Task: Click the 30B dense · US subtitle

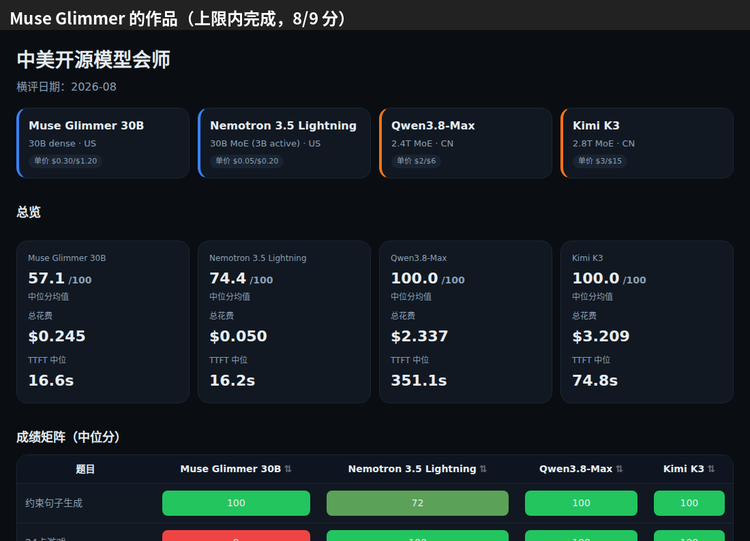Action: click(x=62, y=144)
